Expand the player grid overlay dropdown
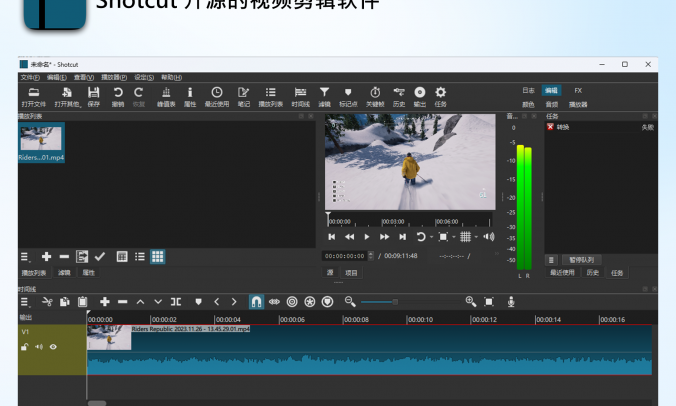Screen dimensions: 676x406 [476, 237]
